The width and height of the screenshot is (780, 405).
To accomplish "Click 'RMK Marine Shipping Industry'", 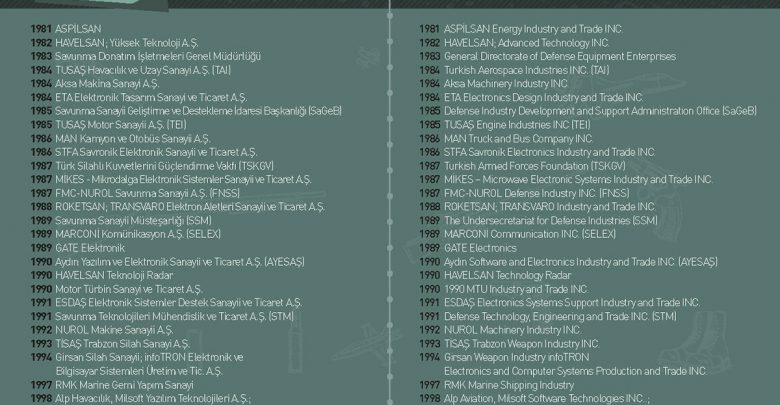I will click(x=509, y=385).
